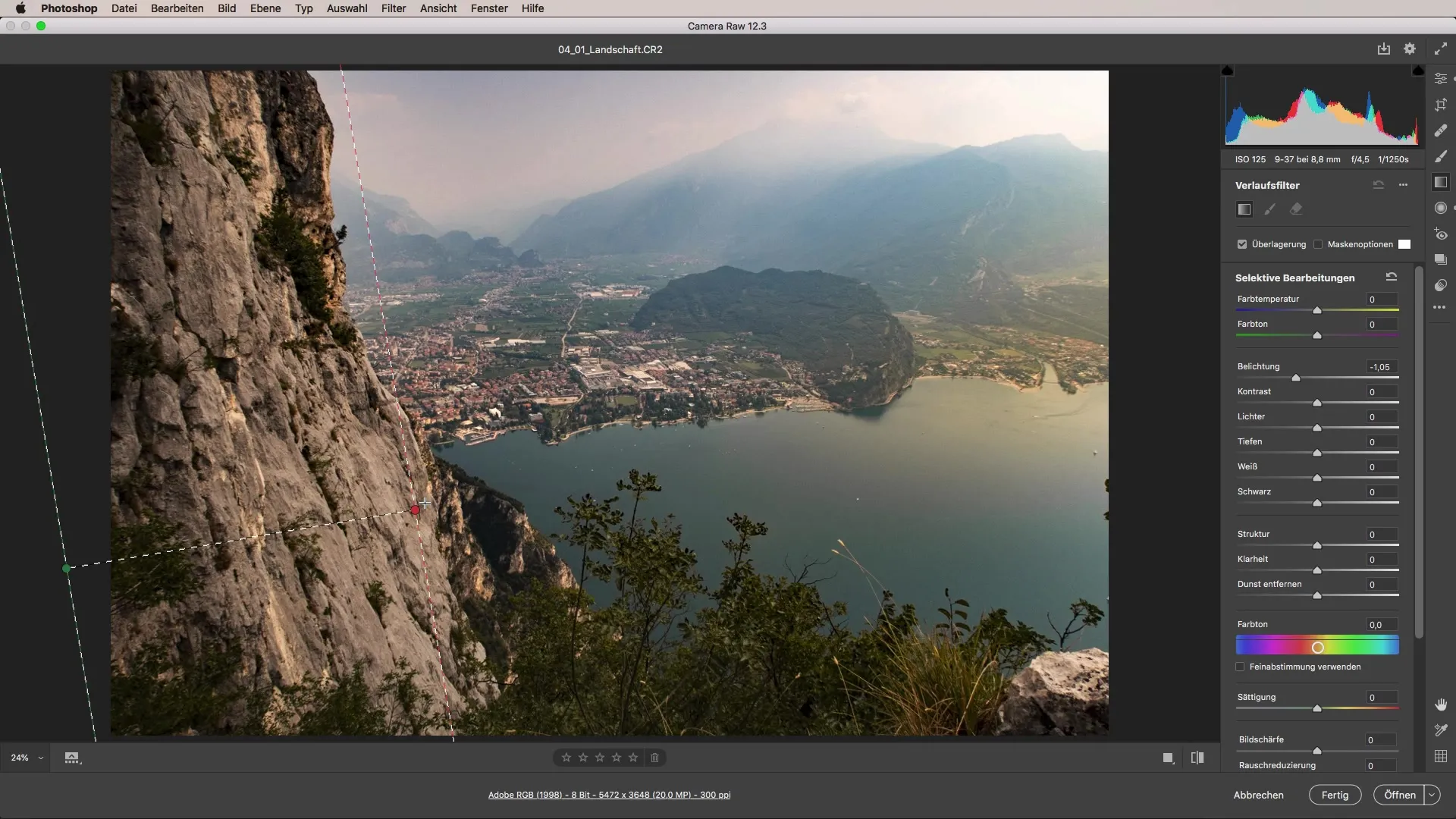
Task: Open the Ebene menu
Action: coord(265,8)
